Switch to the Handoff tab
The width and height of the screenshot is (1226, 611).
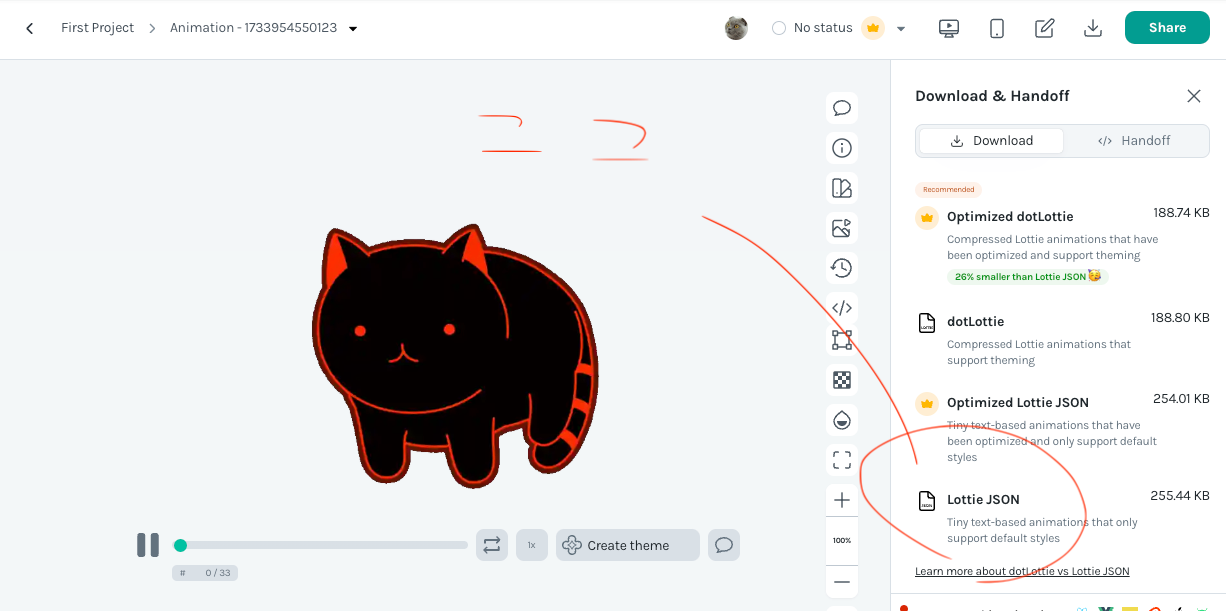pos(1134,141)
